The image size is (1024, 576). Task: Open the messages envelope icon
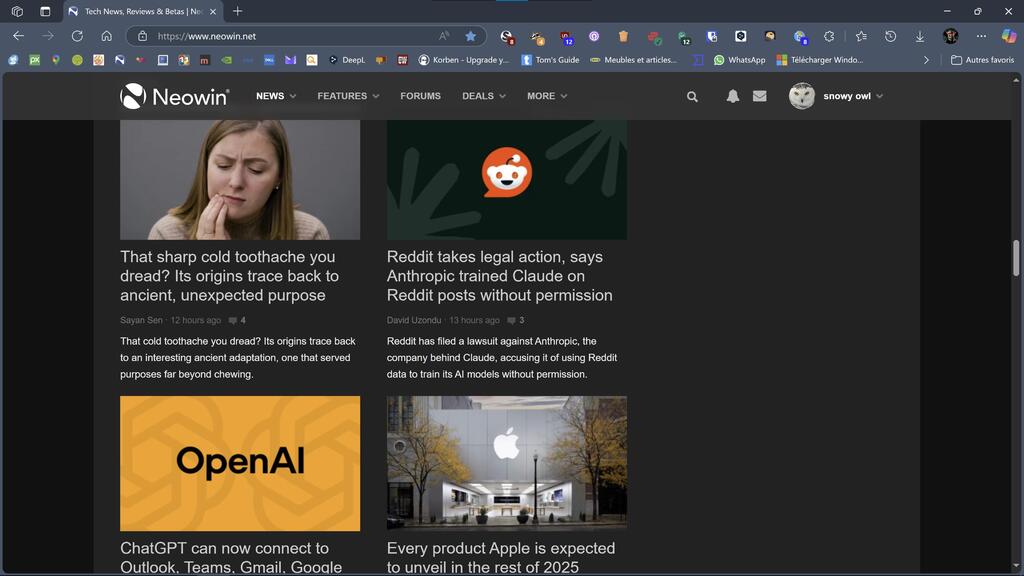[760, 96]
